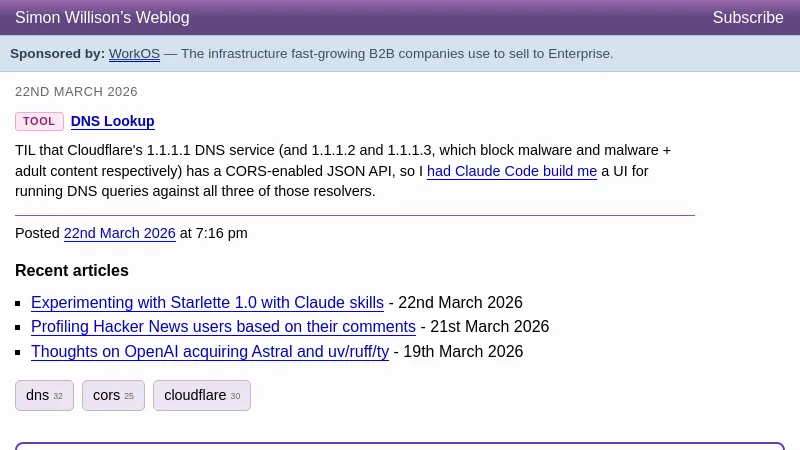
Task: Click the 'Sponsored by:' label in the banner
Action: (57, 54)
